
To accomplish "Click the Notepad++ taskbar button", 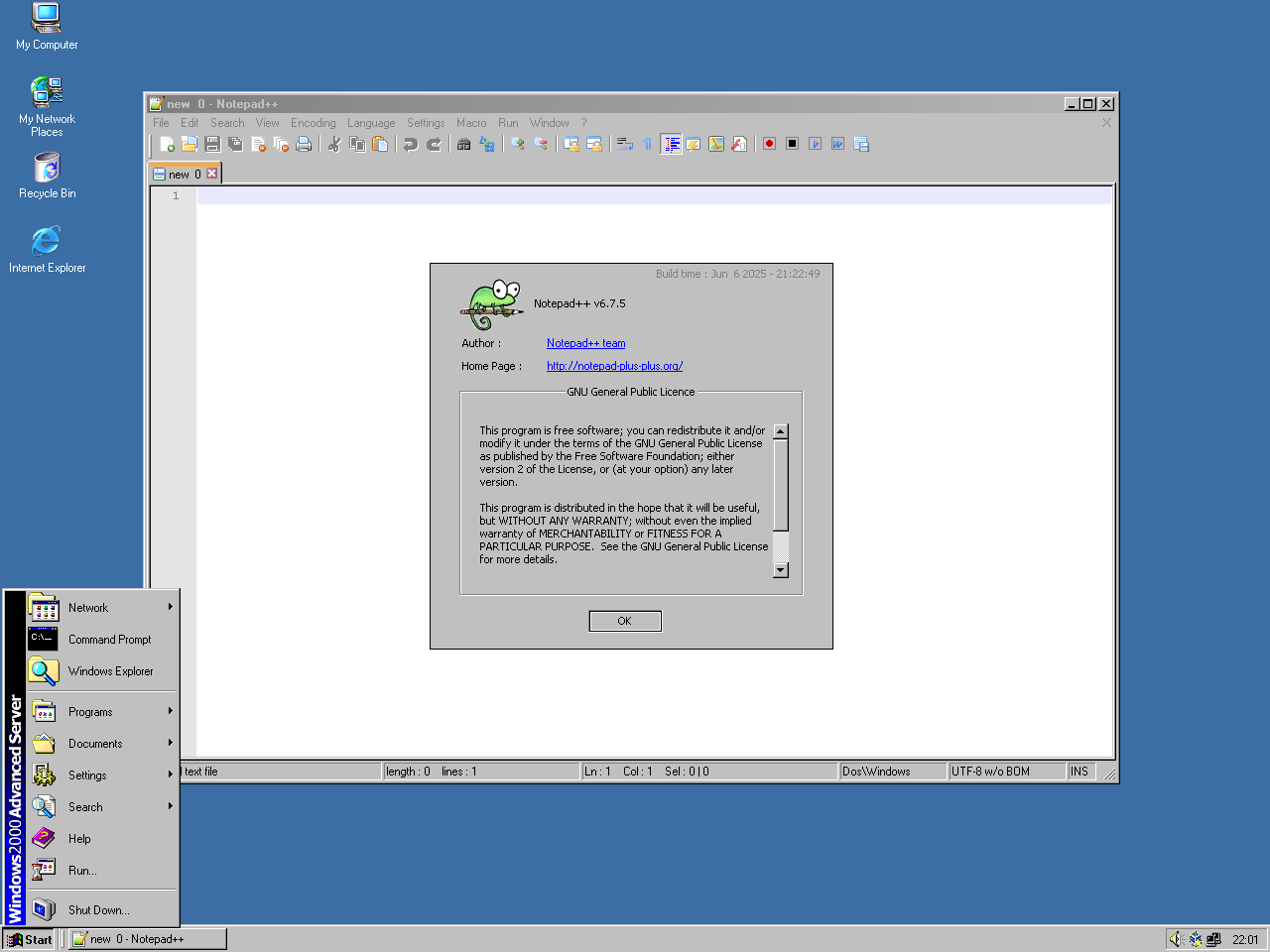I will click(x=147, y=939).
